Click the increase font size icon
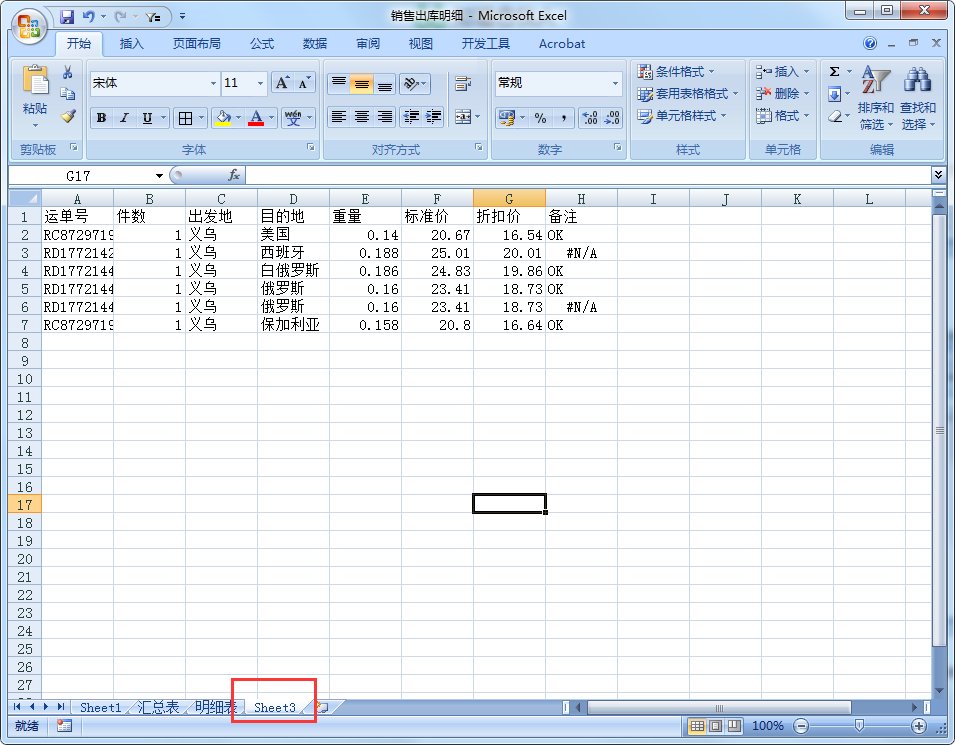This screenshot has height=745, width=955. click(282, 83)
